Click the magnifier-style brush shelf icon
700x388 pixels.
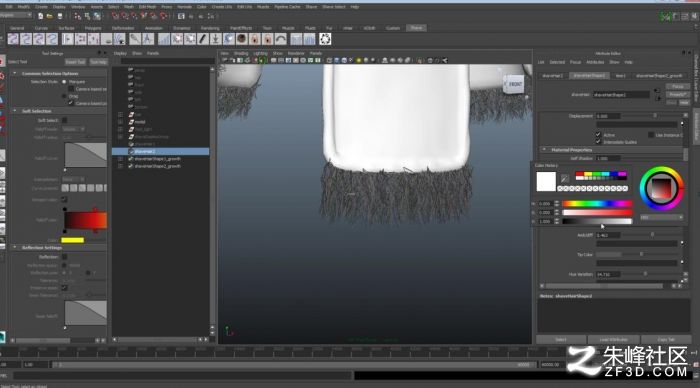pyautogui.click(x=135, y=39)
